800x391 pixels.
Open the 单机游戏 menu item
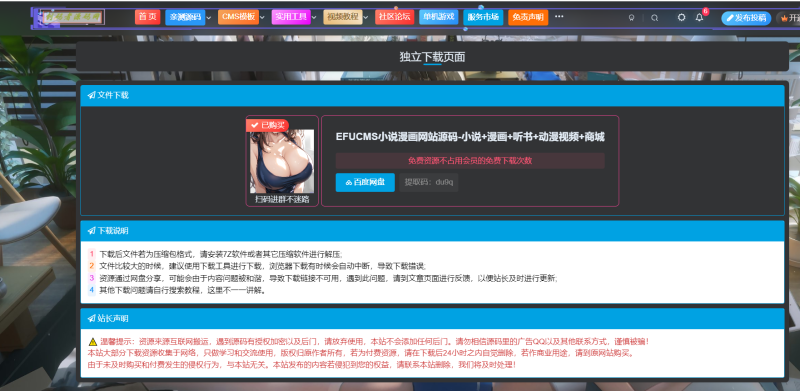point(438,17)
